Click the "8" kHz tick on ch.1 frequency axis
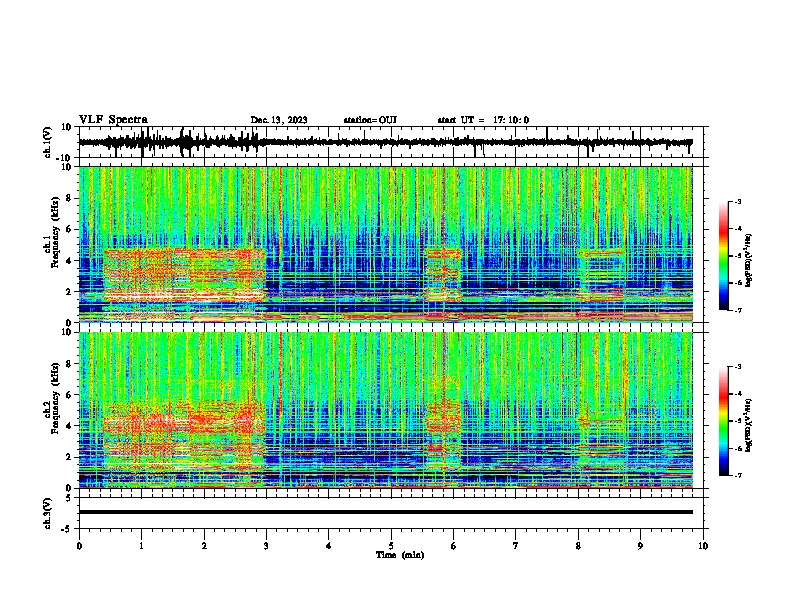The width and height of the screenshot is (792, 612). tap(70, 198)
